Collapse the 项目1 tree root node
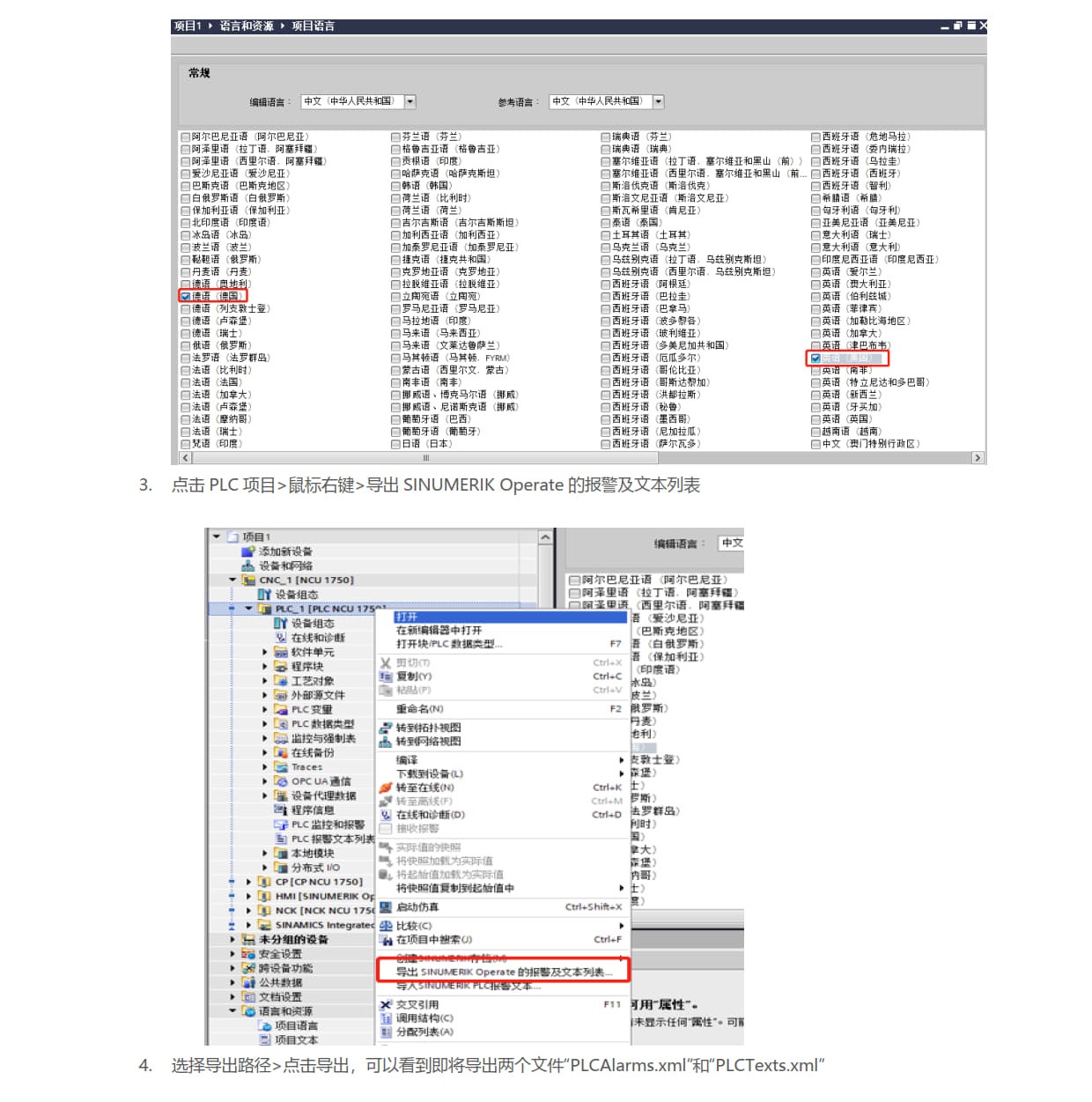This screenshot has height=1102, width=1092. click(x=217, y=536)
